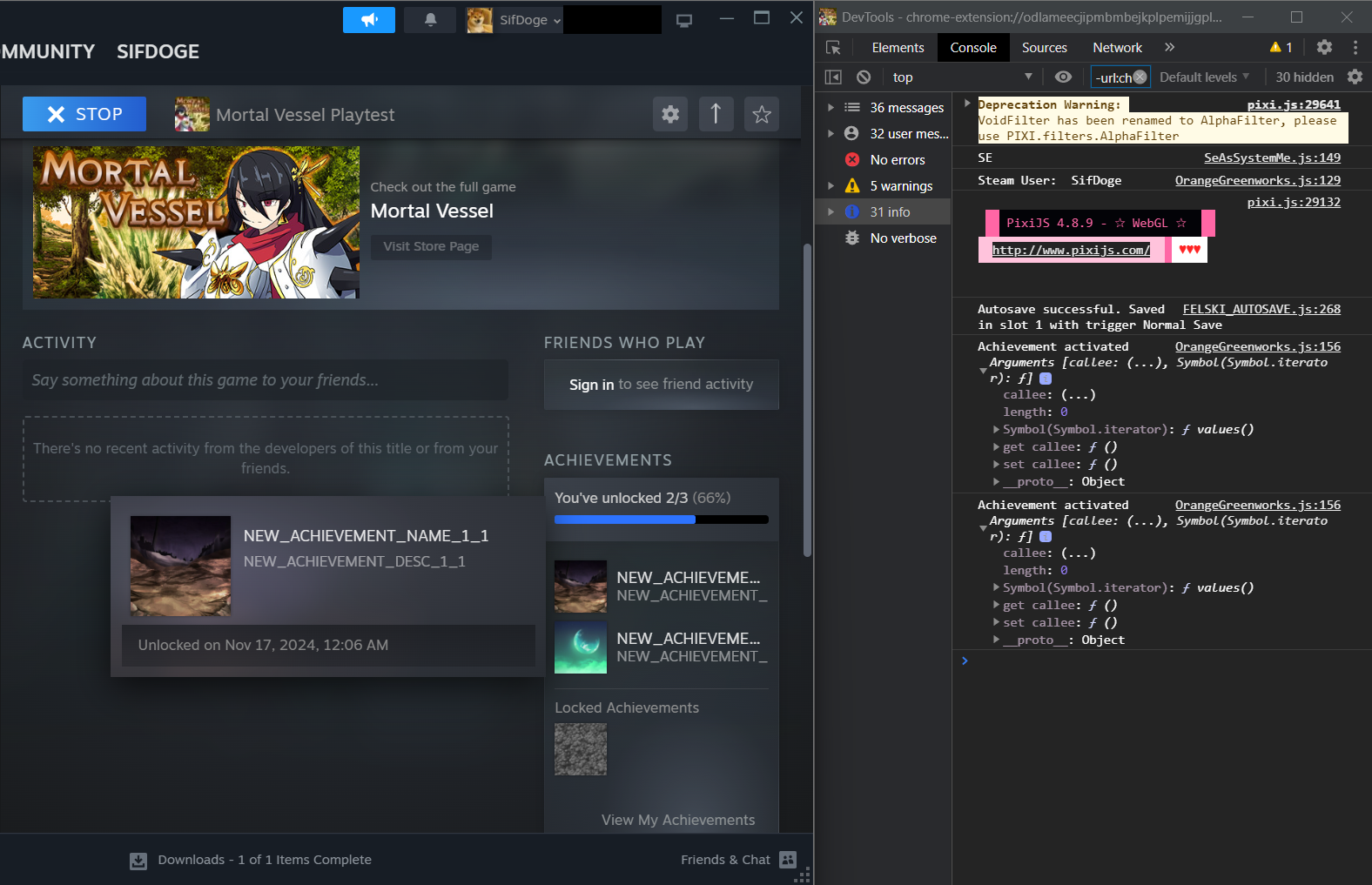Open source link SeAsSystemMe.js:149
This screenshot has width=1372, height=885.
tap(1272, 158)
